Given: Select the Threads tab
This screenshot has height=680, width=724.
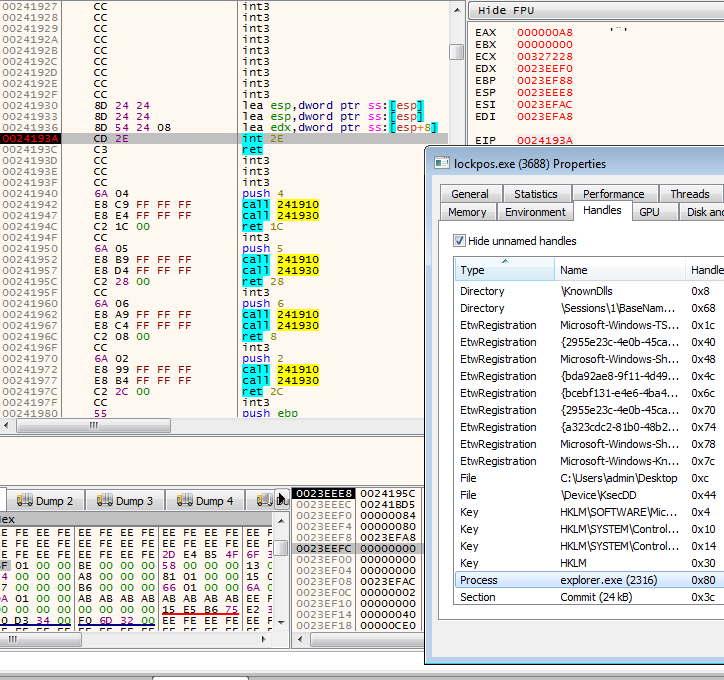Looking at the screenshot, I should pyautogui.click(x=689, y=194).
